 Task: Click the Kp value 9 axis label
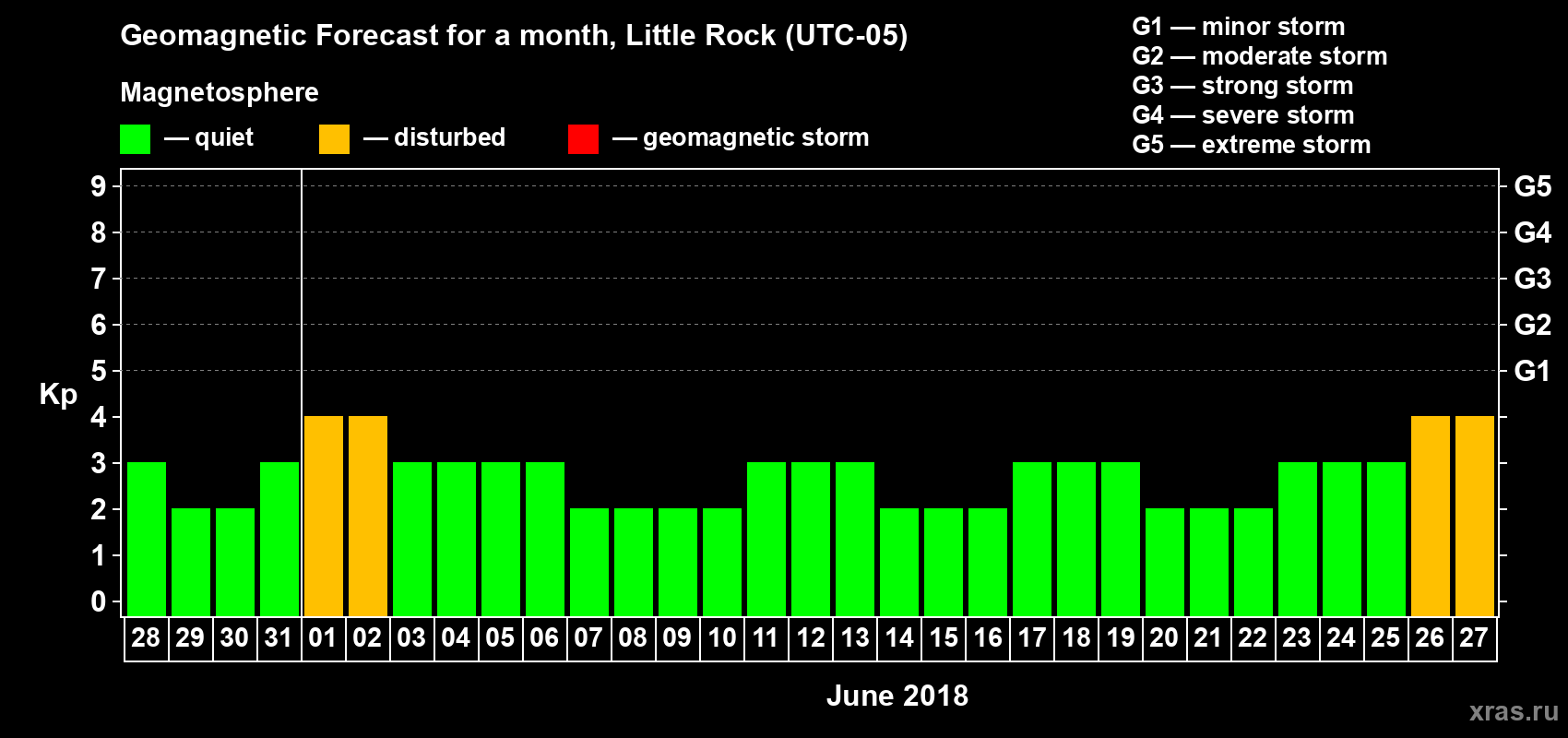pos(99,186)
